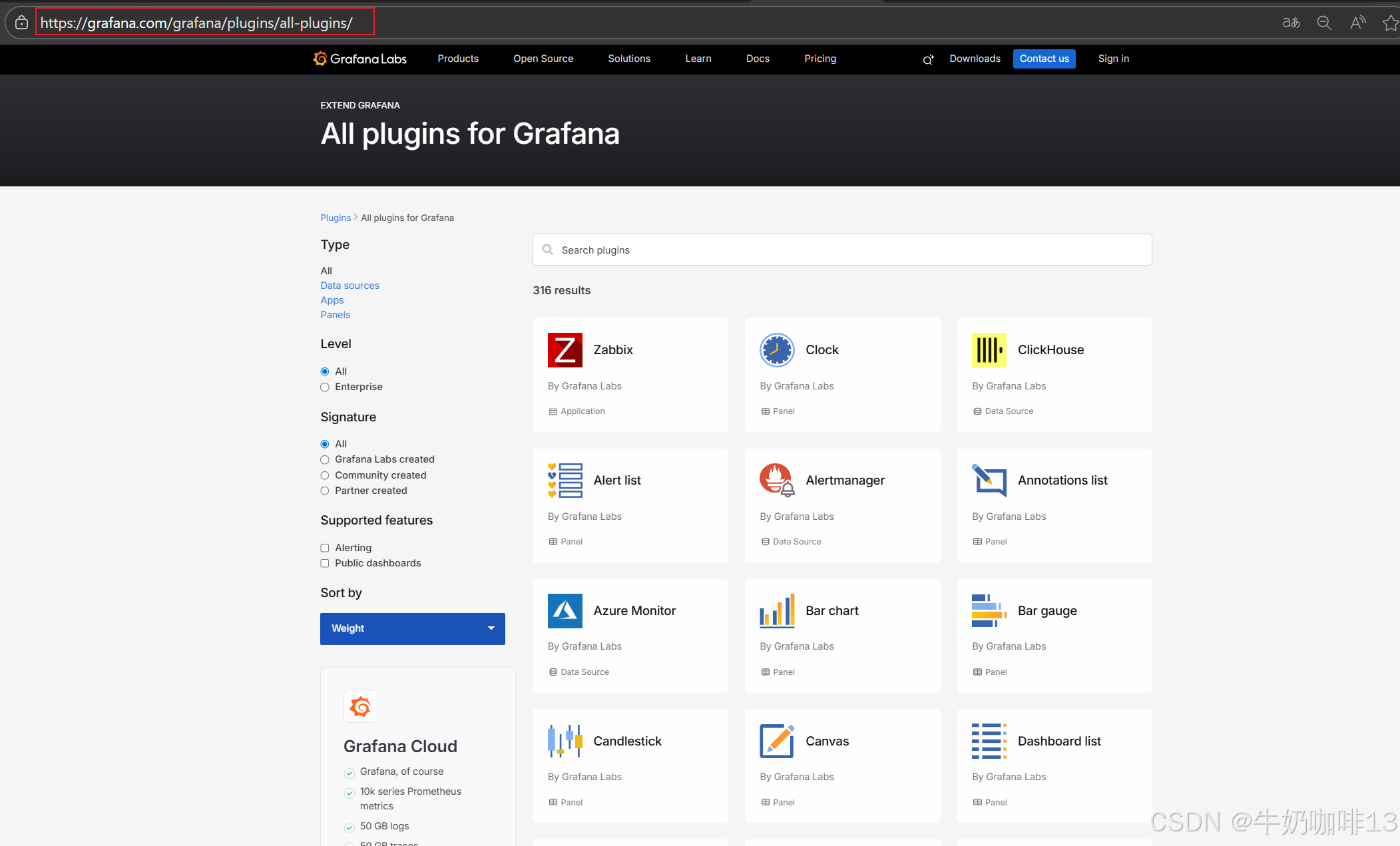Open the Azure Monitor plugin icon
This screenshot has height=846, width=1400.
click(x=565, y=610)
